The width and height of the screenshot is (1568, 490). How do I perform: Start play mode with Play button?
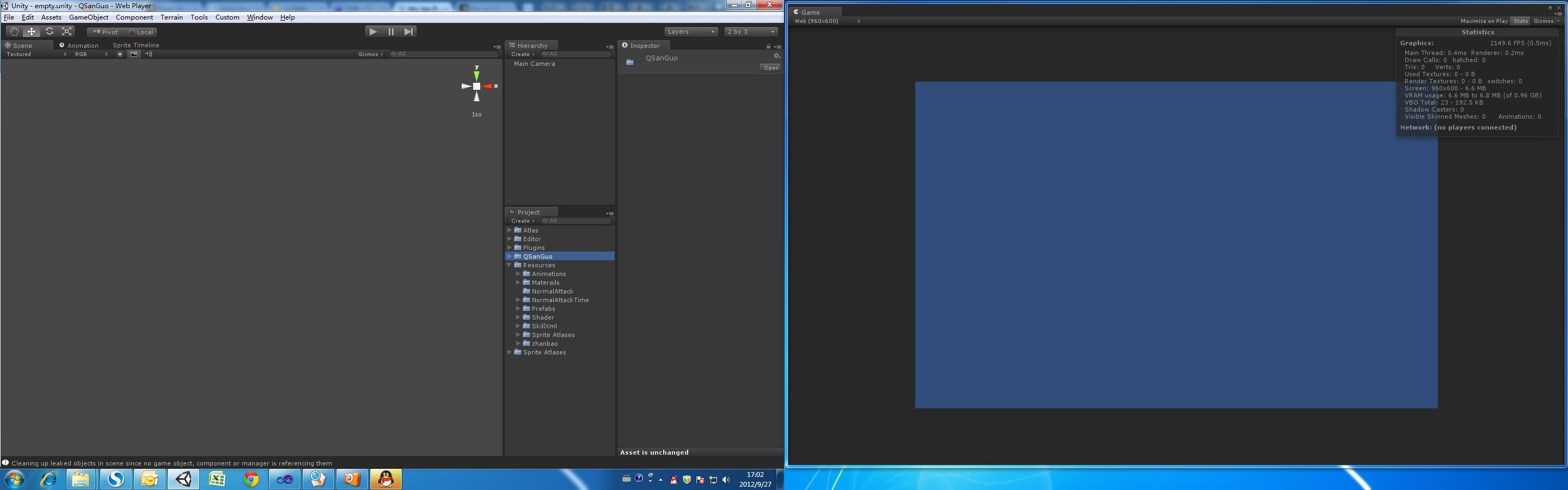click(x=373, y=32)
